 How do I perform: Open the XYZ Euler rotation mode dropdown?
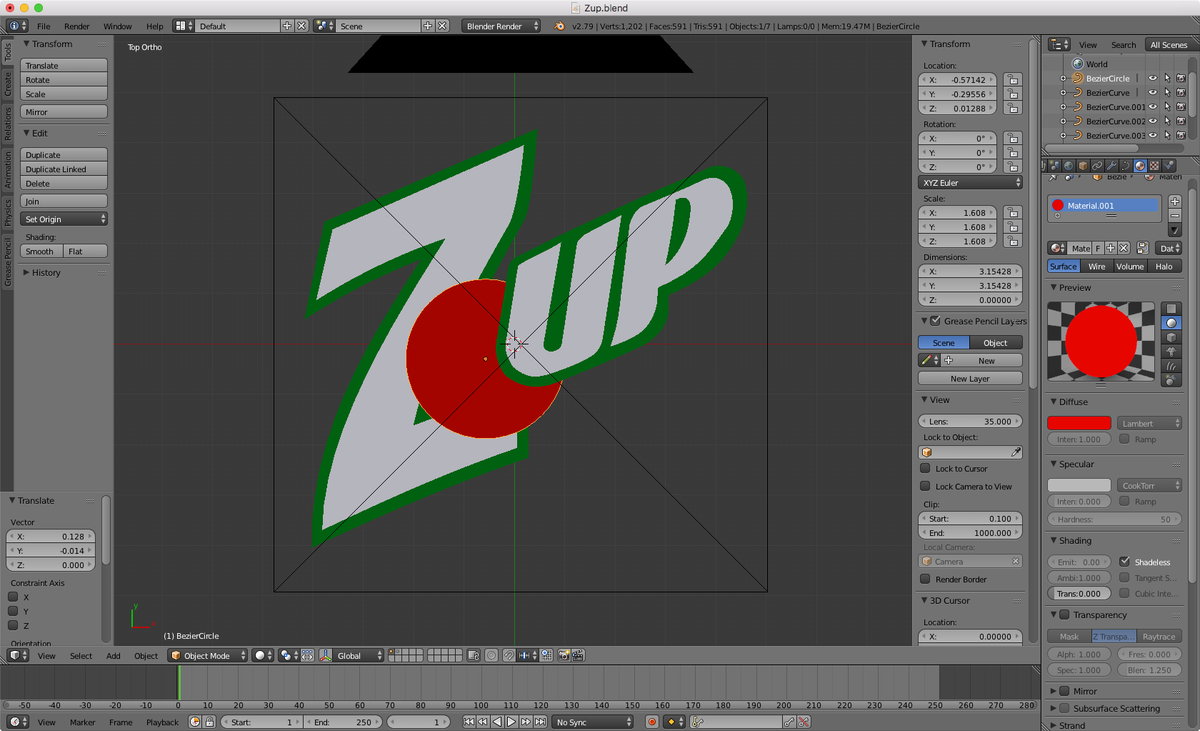tap(970, 183)
